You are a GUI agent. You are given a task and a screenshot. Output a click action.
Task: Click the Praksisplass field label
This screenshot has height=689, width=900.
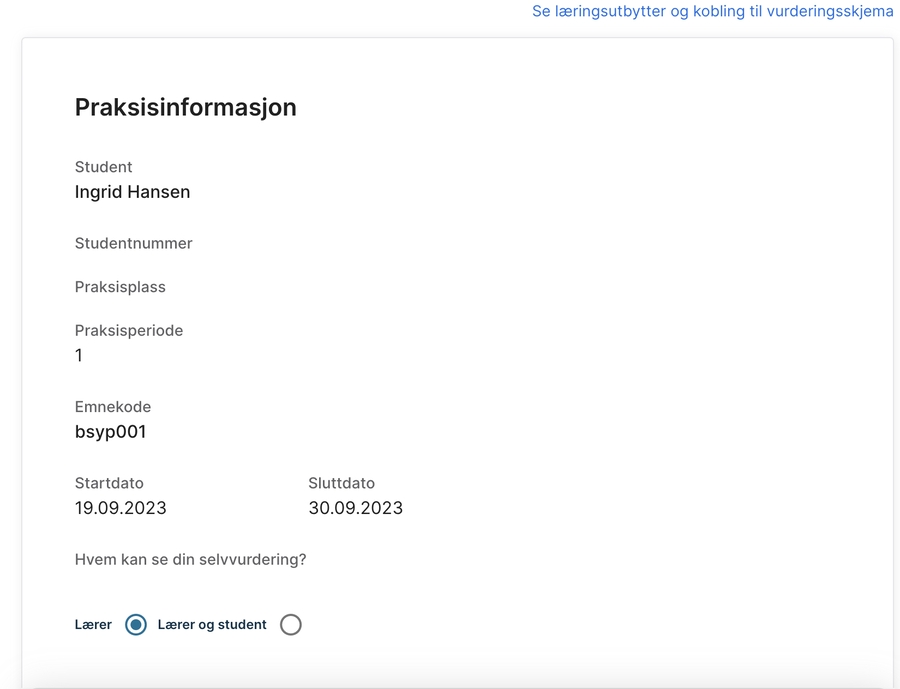tap(120, 287)
